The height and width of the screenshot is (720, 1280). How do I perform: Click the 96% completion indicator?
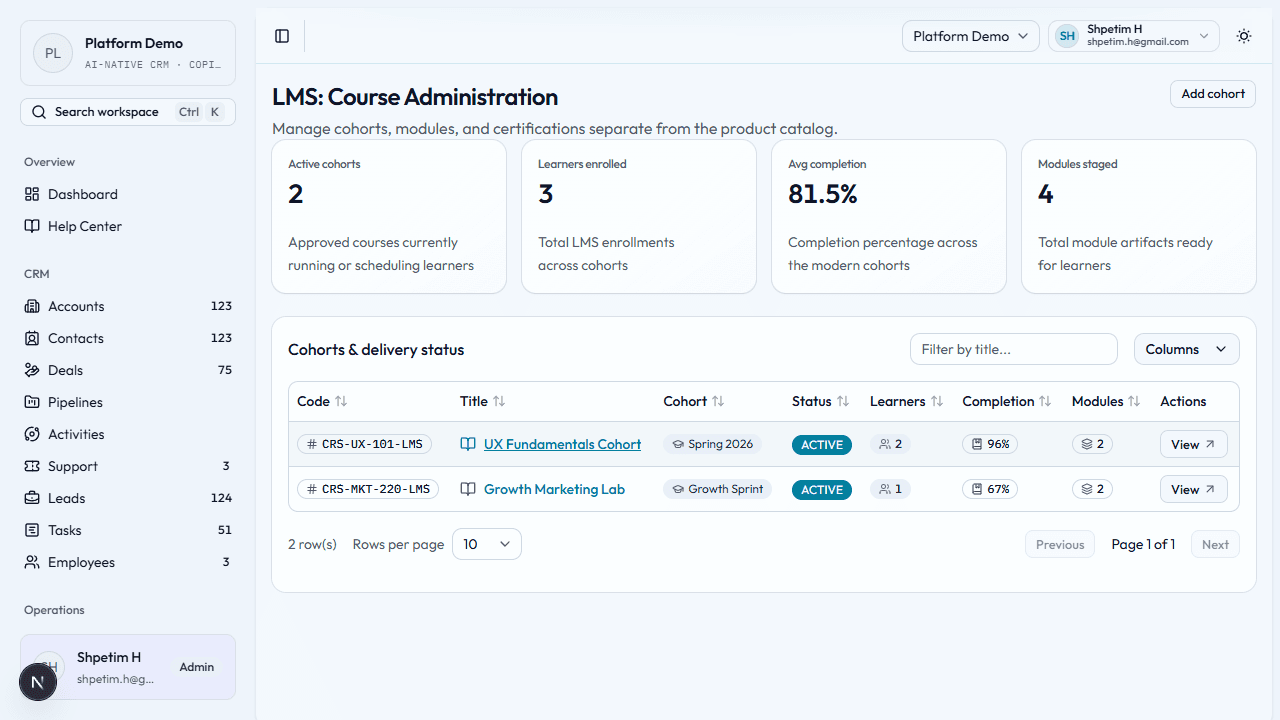pos(989,444)
